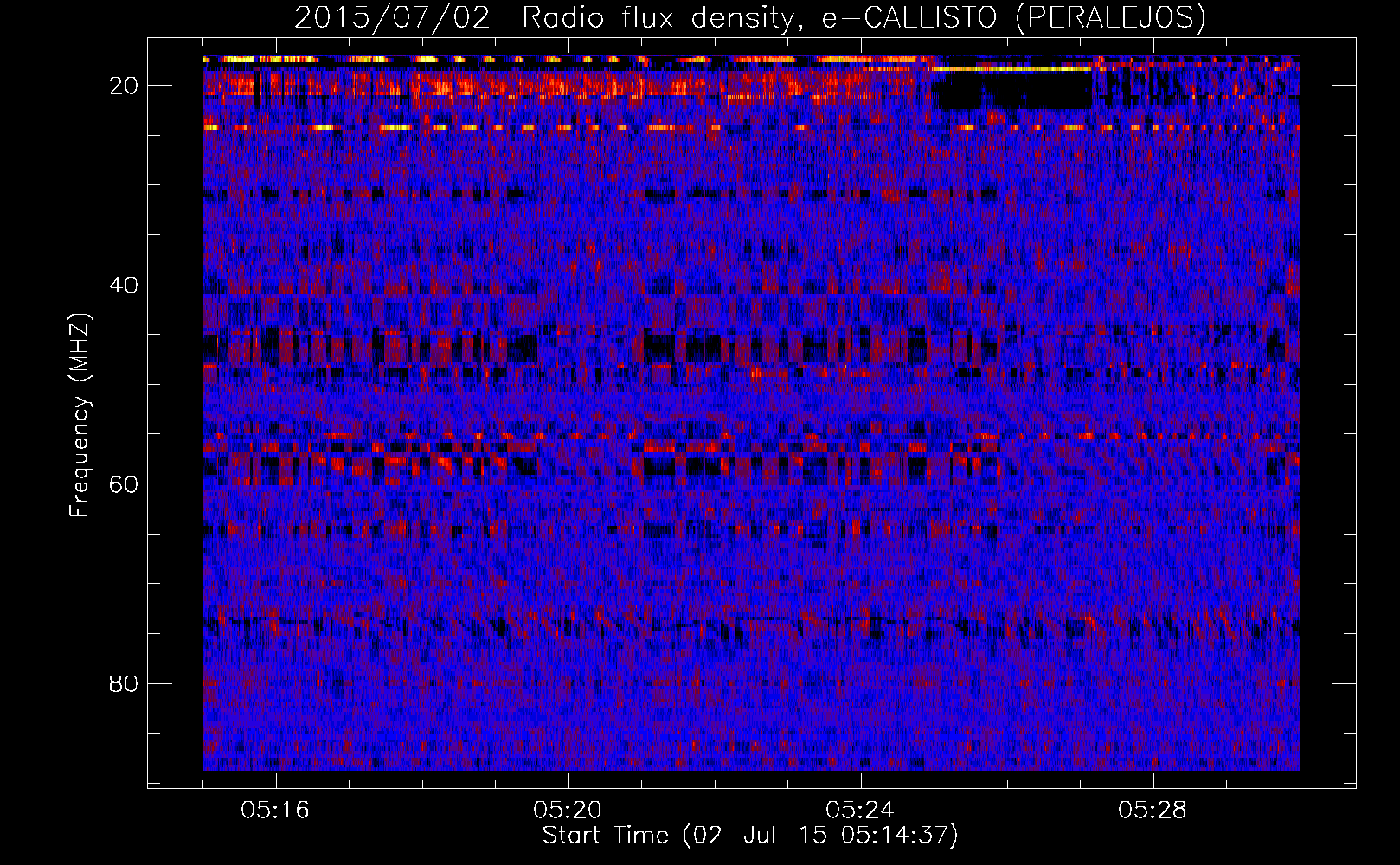The width and height of the screenshot is (1400, 865).
Task: Select the 05:24 time tick label
Action: pos(860,811)
